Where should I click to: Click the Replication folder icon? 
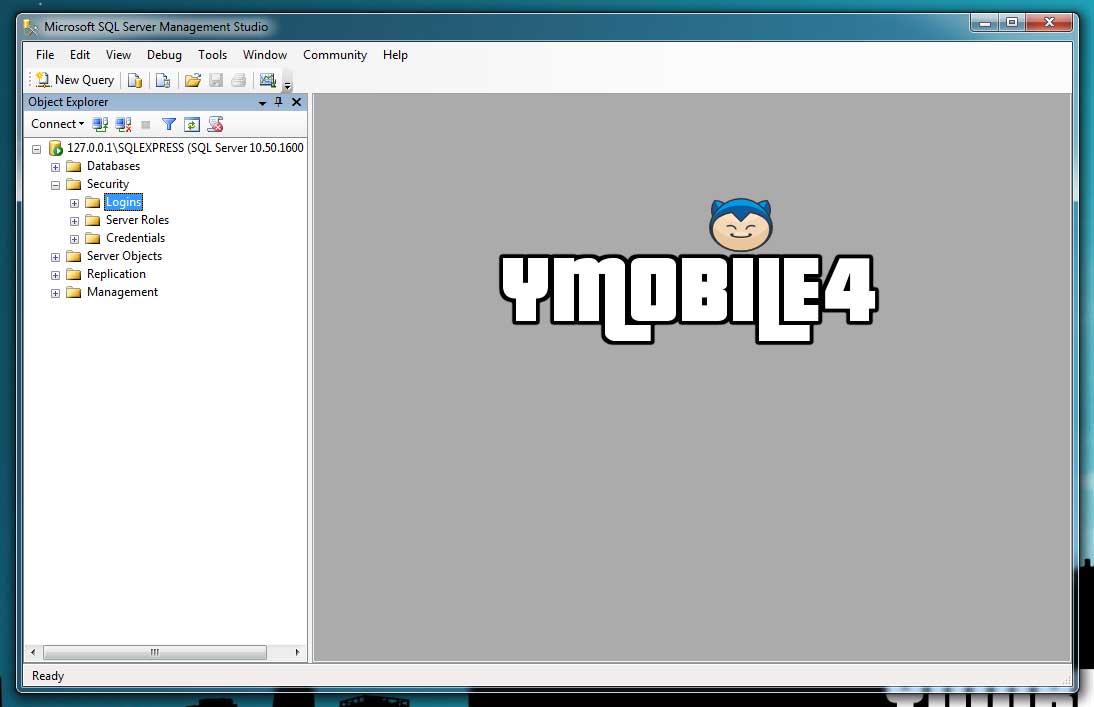(x=73, y=275)
